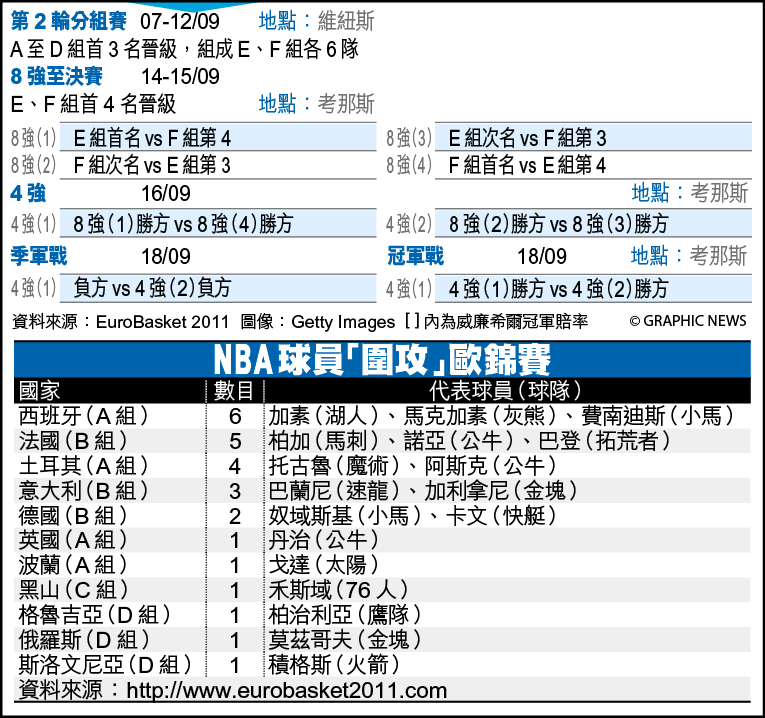This screenshot has height=718, width=765.
Task: Select 8強(2)勝方 vs 8強(3)勝方
Action: coord(558,224)
